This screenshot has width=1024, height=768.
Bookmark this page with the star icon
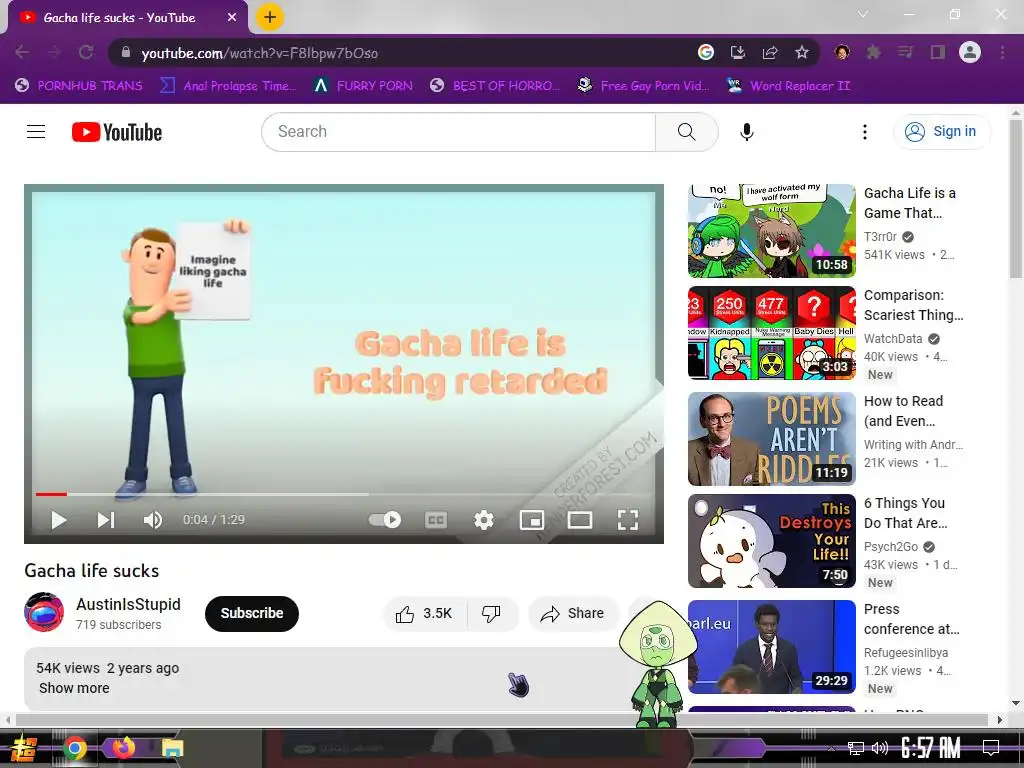(x=802, y=52)
